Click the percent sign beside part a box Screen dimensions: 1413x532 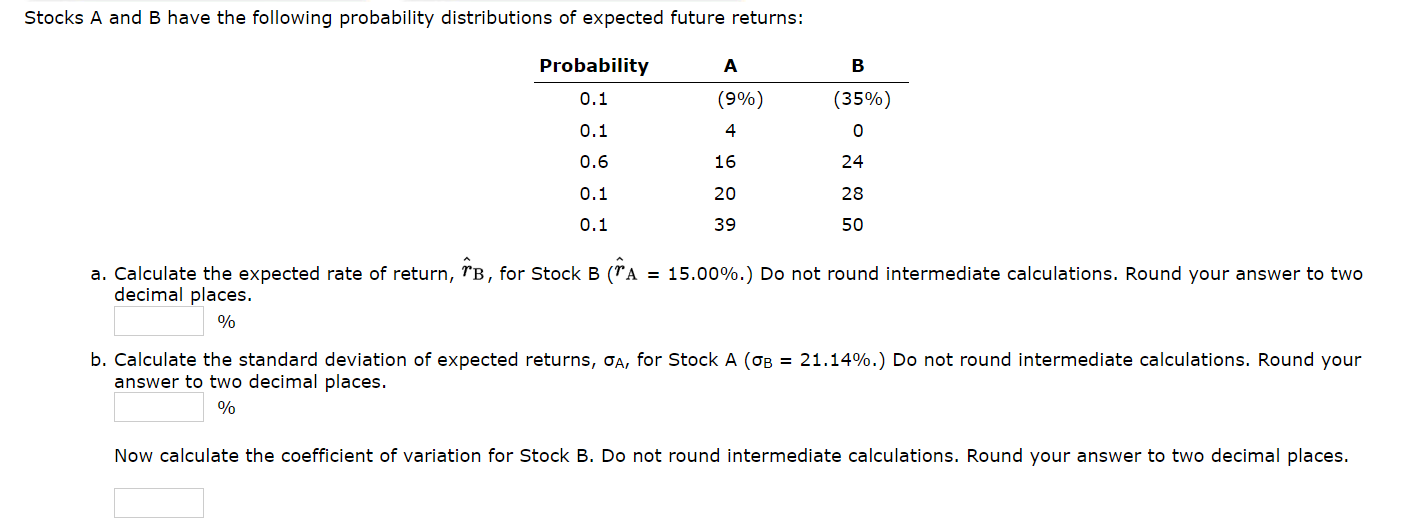(227, 322)
